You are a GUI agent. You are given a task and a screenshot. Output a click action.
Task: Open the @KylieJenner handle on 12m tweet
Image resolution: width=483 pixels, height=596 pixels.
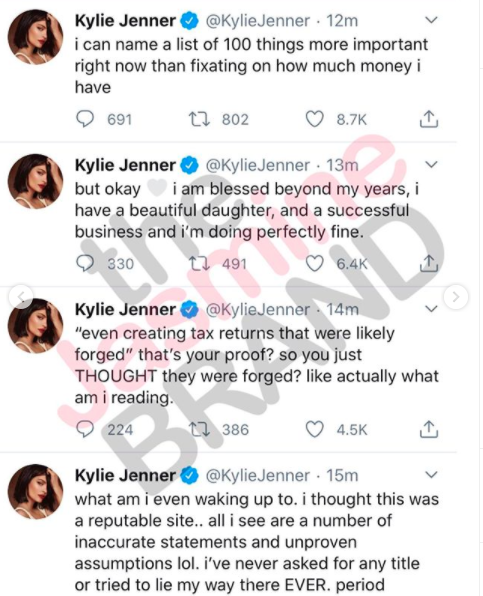[258, 21]
